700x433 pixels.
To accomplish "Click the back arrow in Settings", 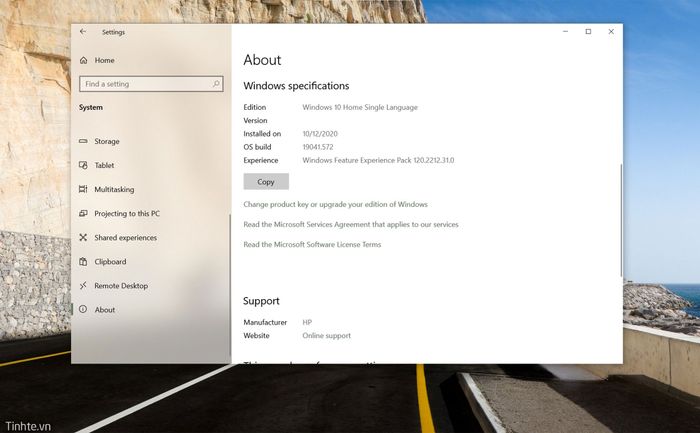I will (x=83, y=32).
